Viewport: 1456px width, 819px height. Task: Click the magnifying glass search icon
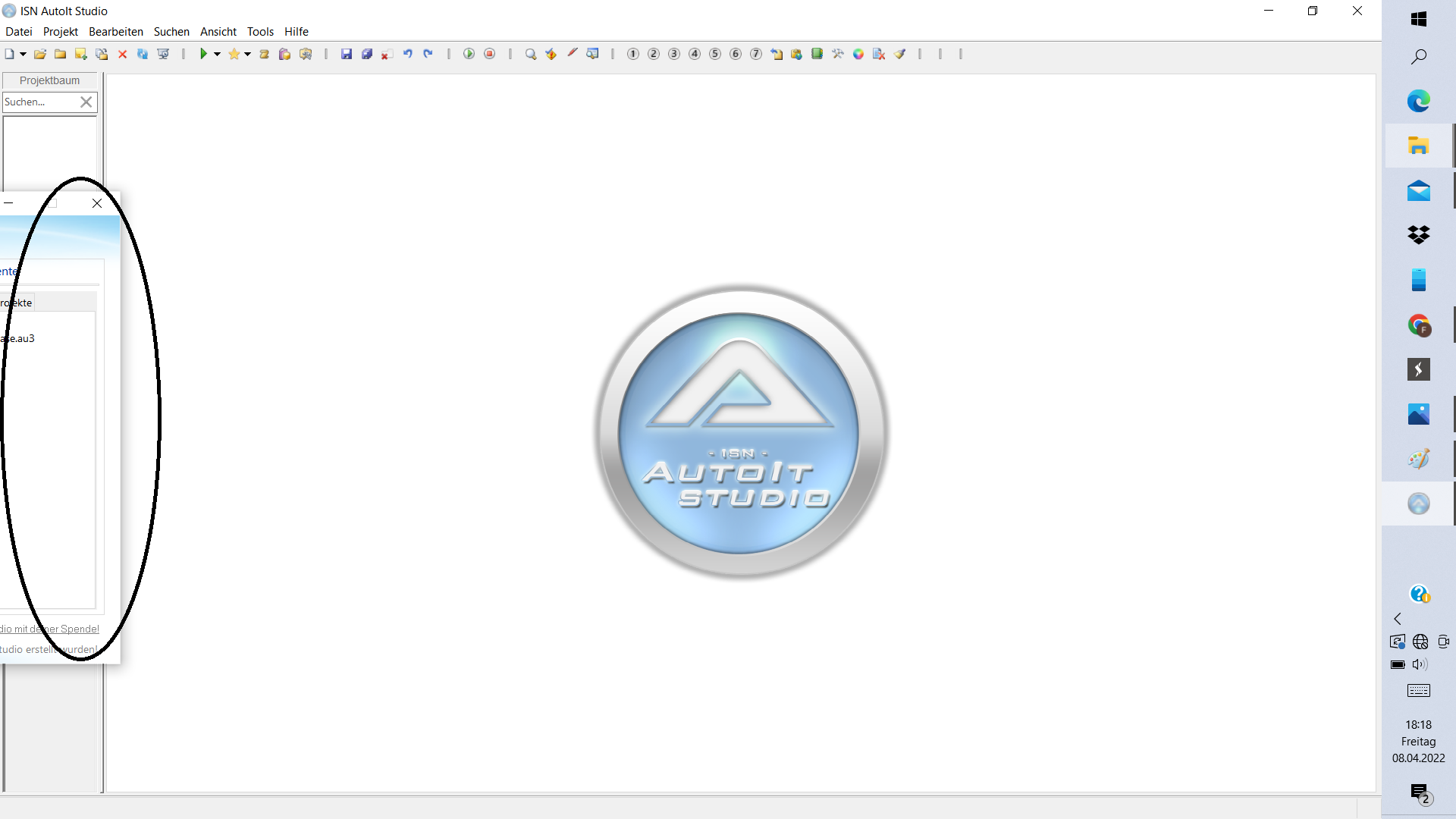tap(531, 54)
